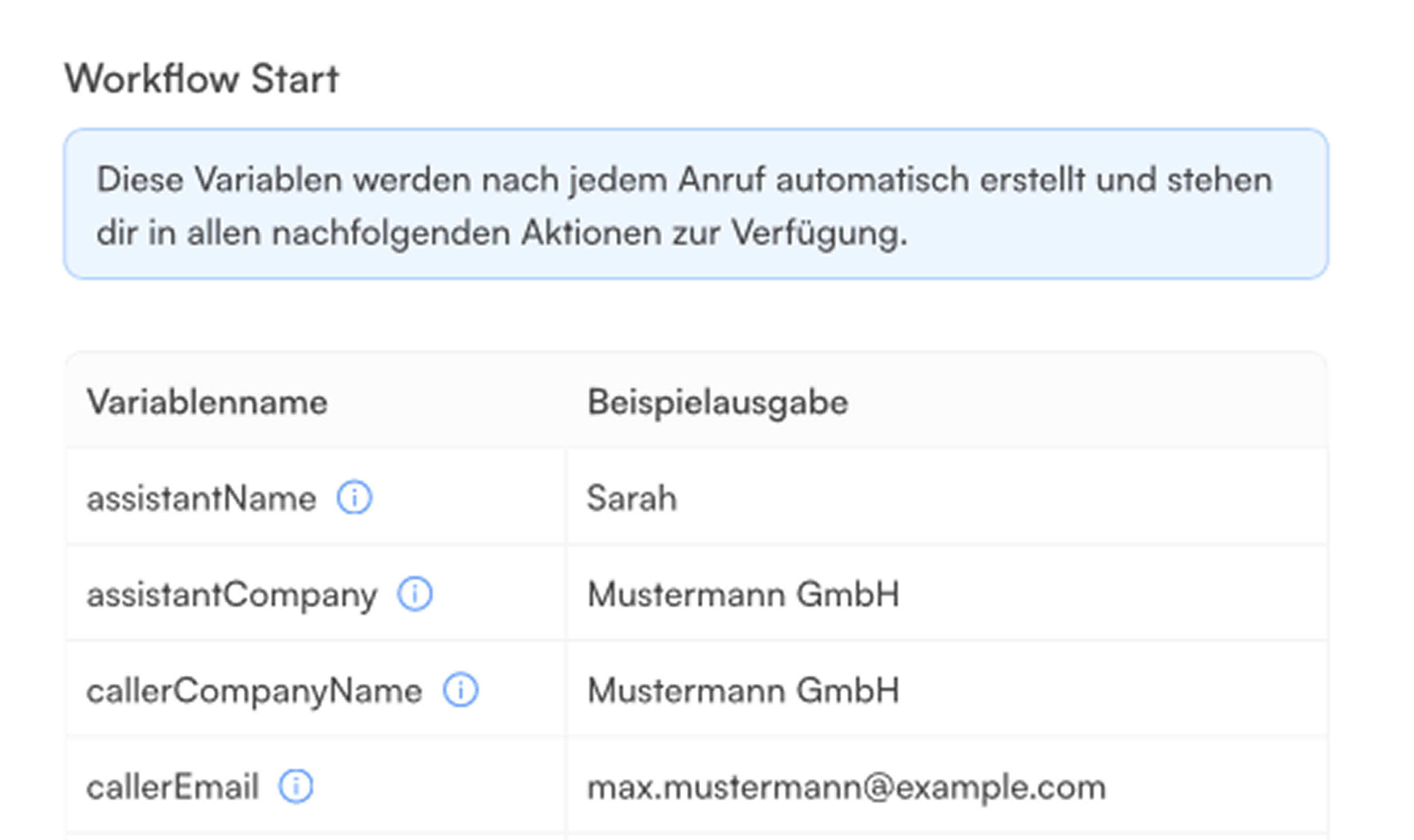Click the Workflow Start heading

tap(201, 78)
